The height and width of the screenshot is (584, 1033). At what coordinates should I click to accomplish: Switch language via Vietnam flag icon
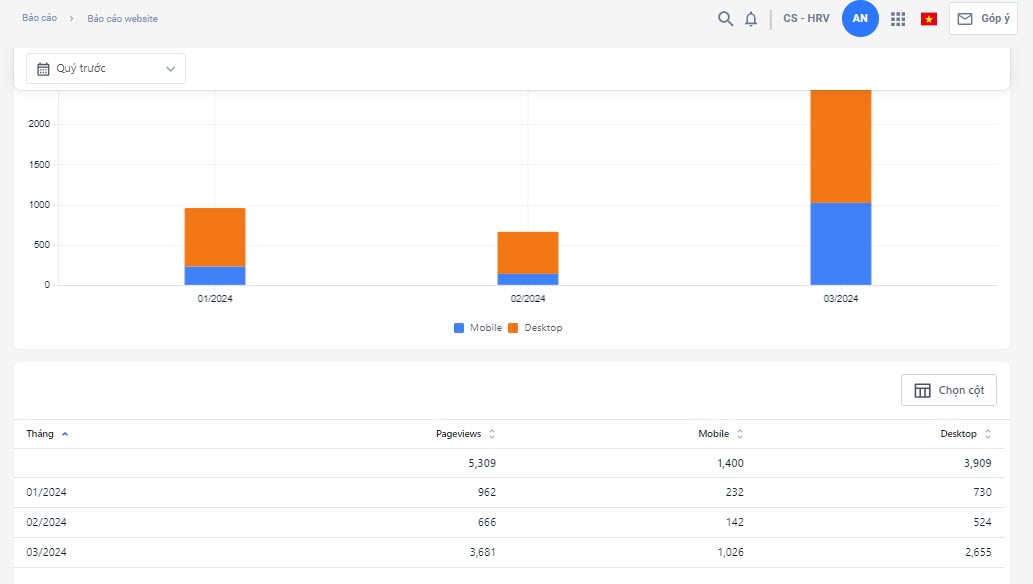coord(929,19)
